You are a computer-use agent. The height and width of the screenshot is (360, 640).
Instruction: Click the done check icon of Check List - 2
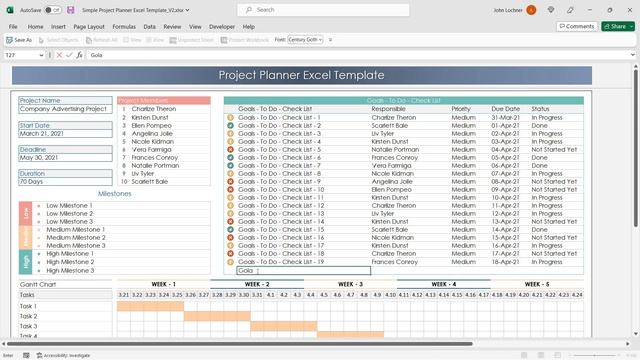click(230, 126)
